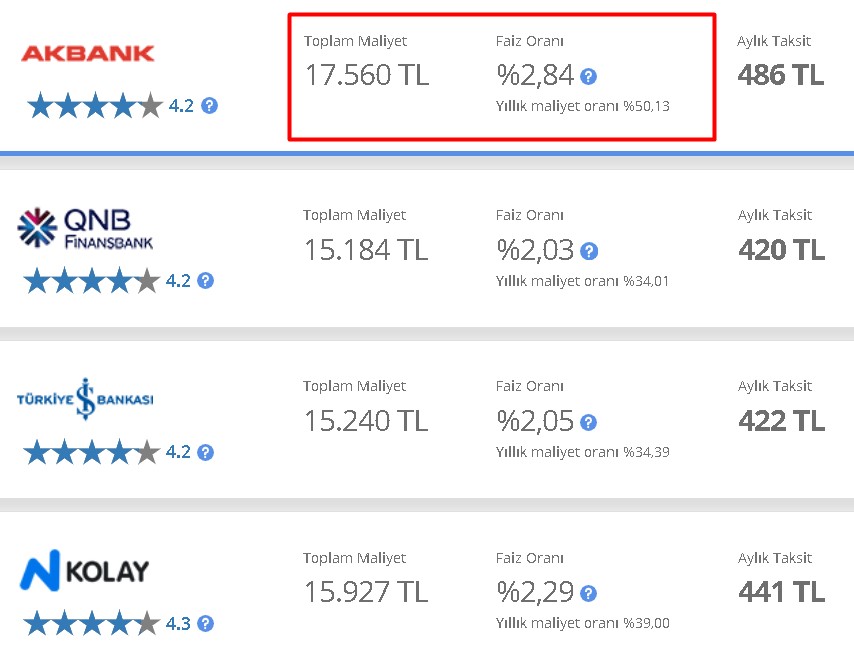This screenshot has width=854, height=649.
Task: Click Akbank's star rating
Action: pos(95,106)
